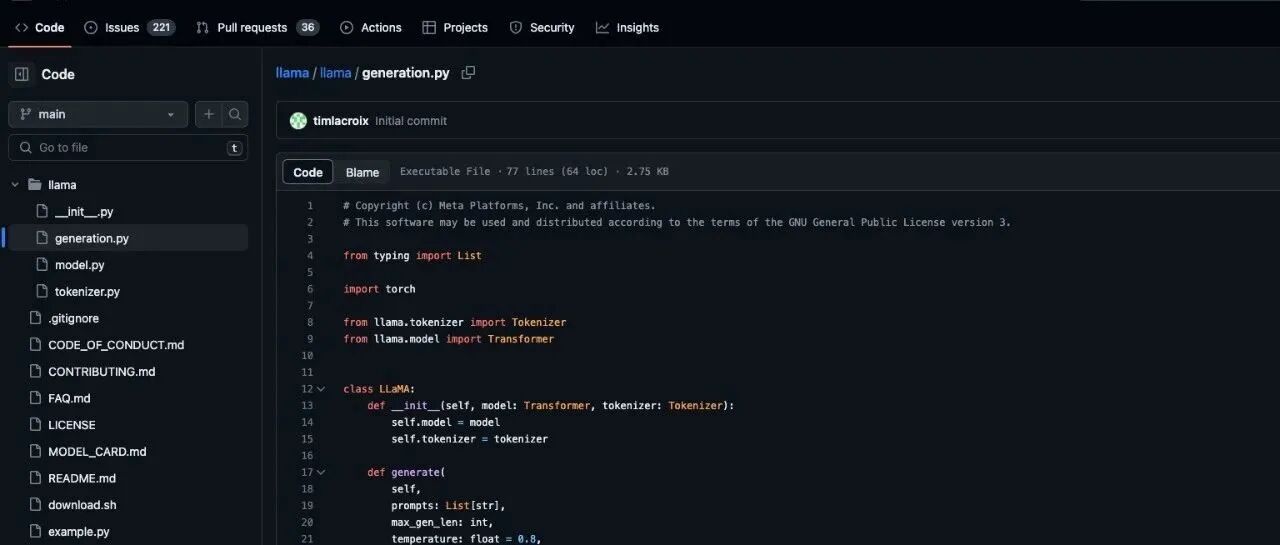Click the first llama breadcrumb link
Screen dimensions: 1280x545
coord(292,73)
